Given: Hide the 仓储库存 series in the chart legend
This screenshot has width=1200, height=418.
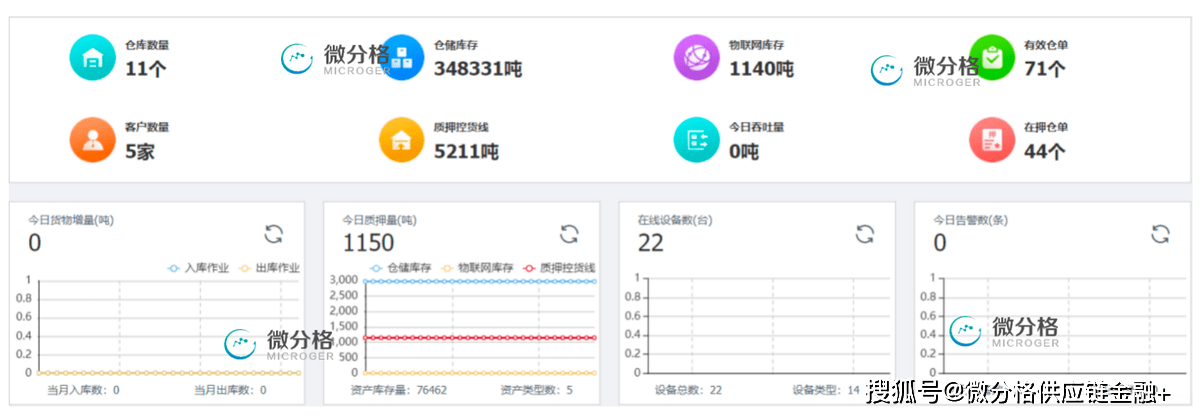Looking at the screenshot, I should coord(405,268).
